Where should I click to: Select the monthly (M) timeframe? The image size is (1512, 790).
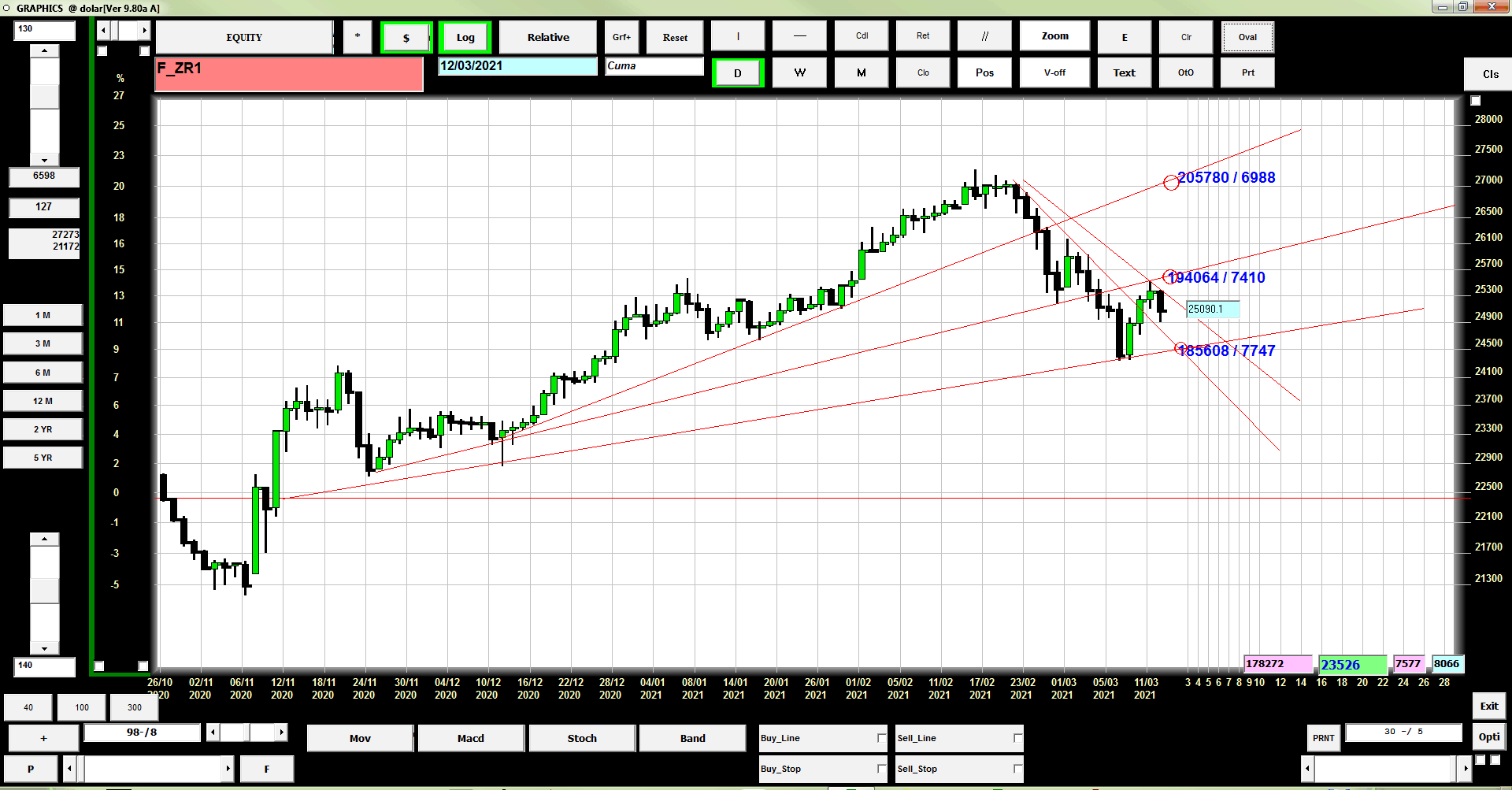[862, 72]
